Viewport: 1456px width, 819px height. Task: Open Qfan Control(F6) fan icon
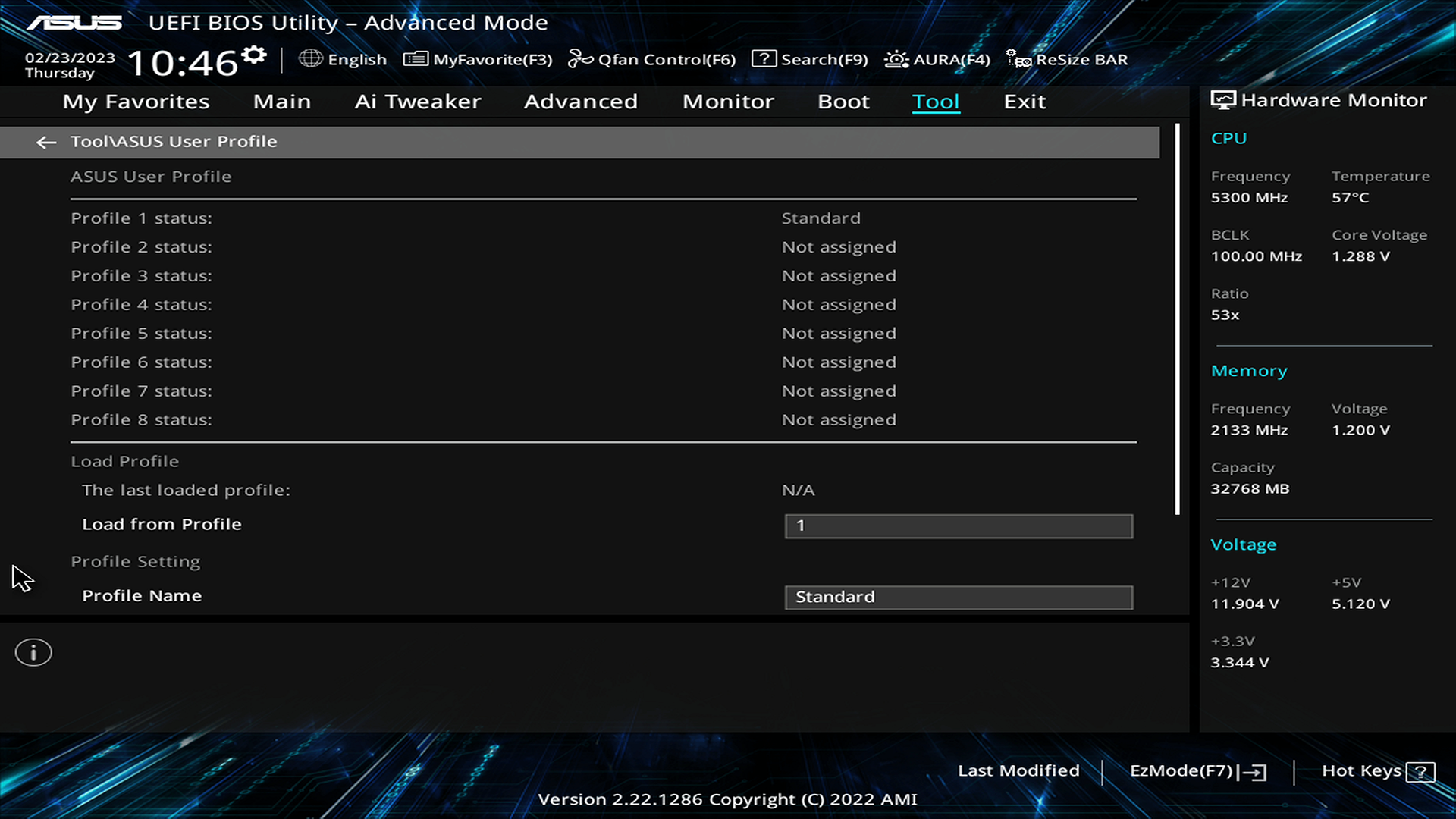coord(580,58)
